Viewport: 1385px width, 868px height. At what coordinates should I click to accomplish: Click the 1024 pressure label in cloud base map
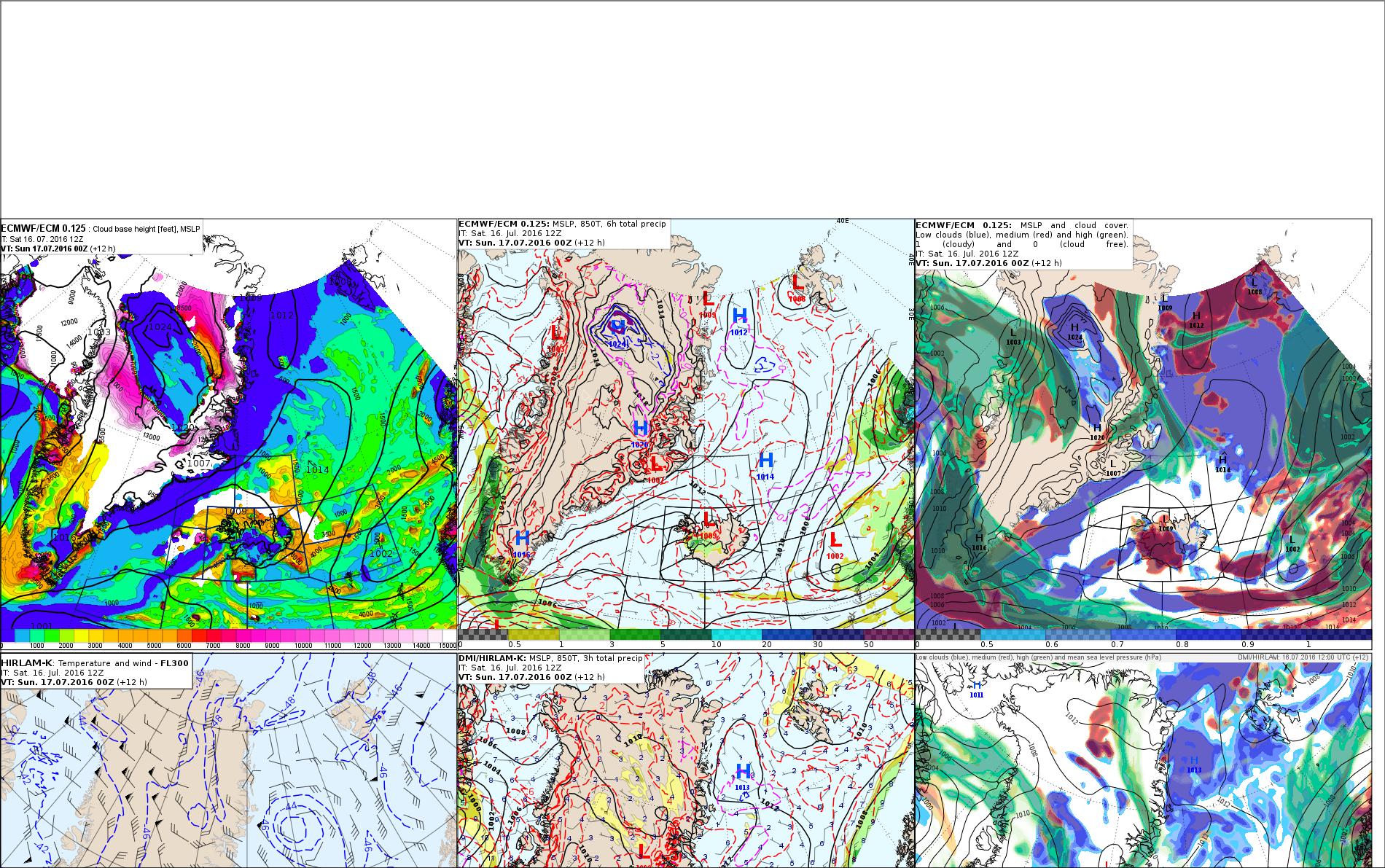pyautogui.click(x=159, y=327)
